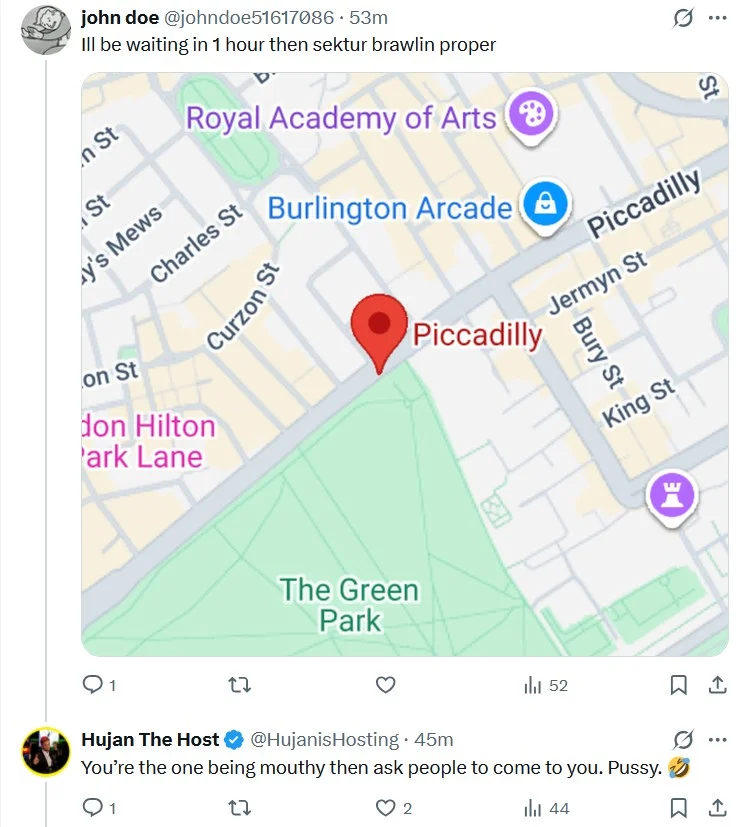View analytics showing 44 views

click(546, 808)
